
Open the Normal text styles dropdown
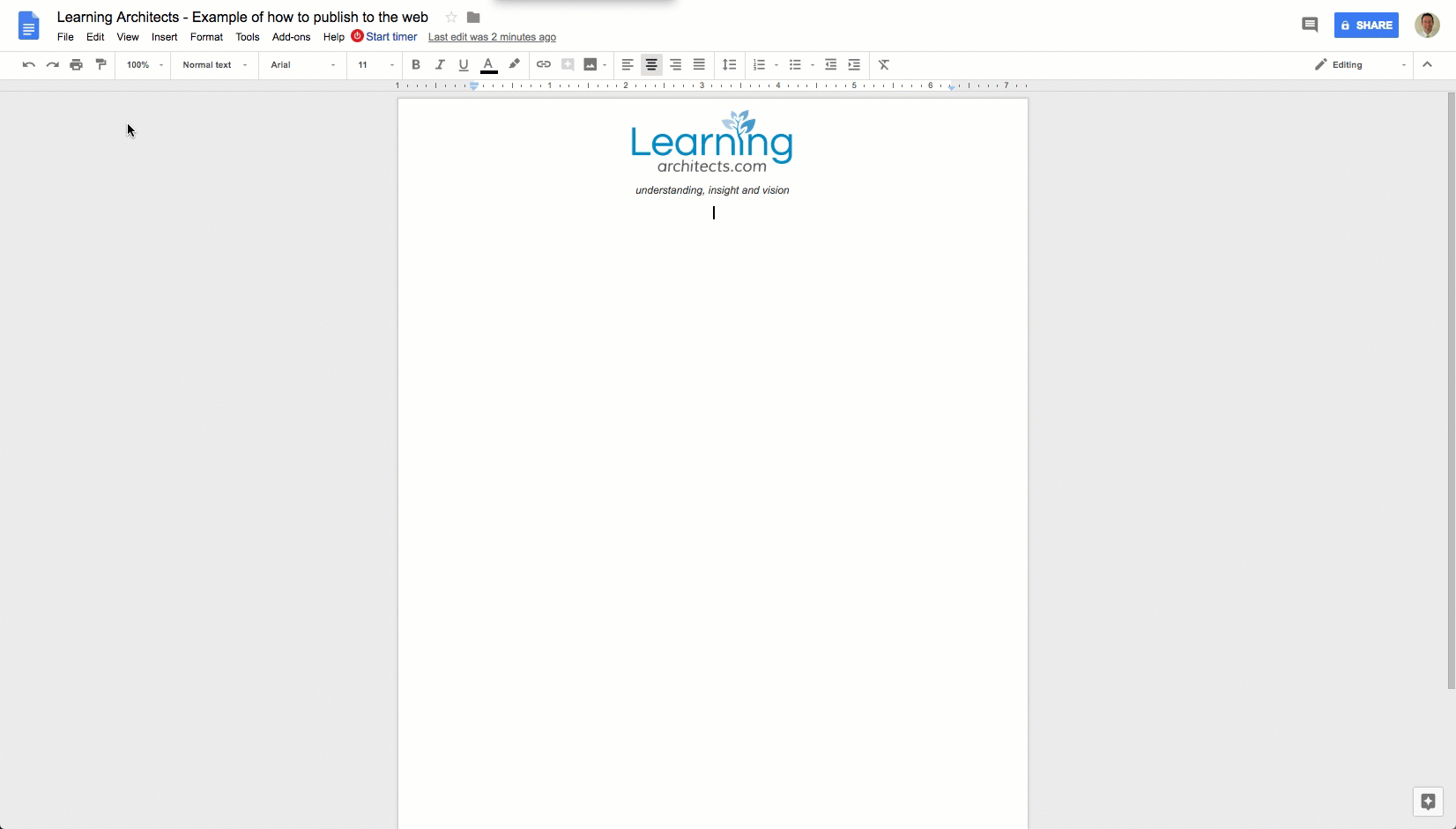point(214,65)
